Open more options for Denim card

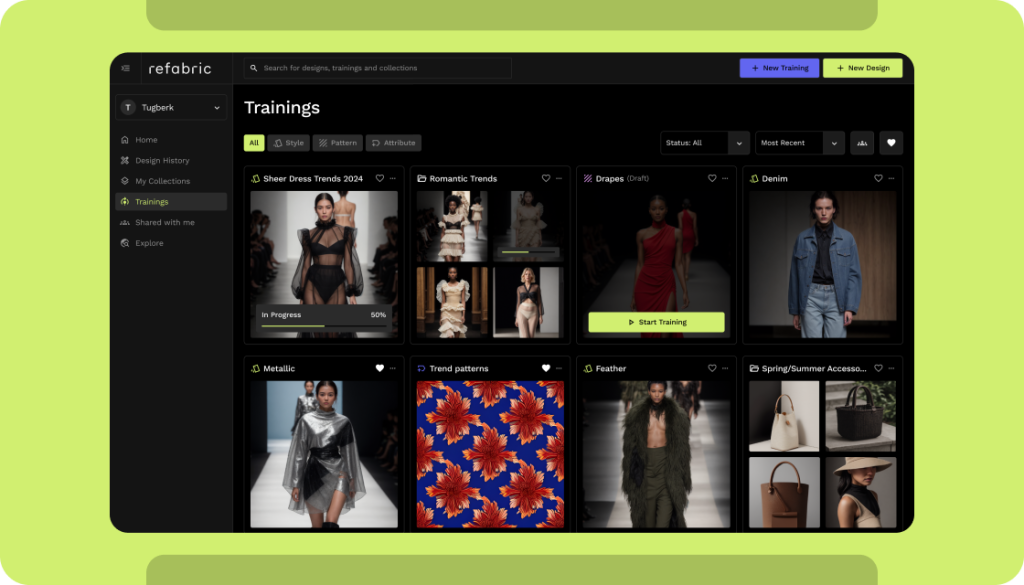coord(891,178)
